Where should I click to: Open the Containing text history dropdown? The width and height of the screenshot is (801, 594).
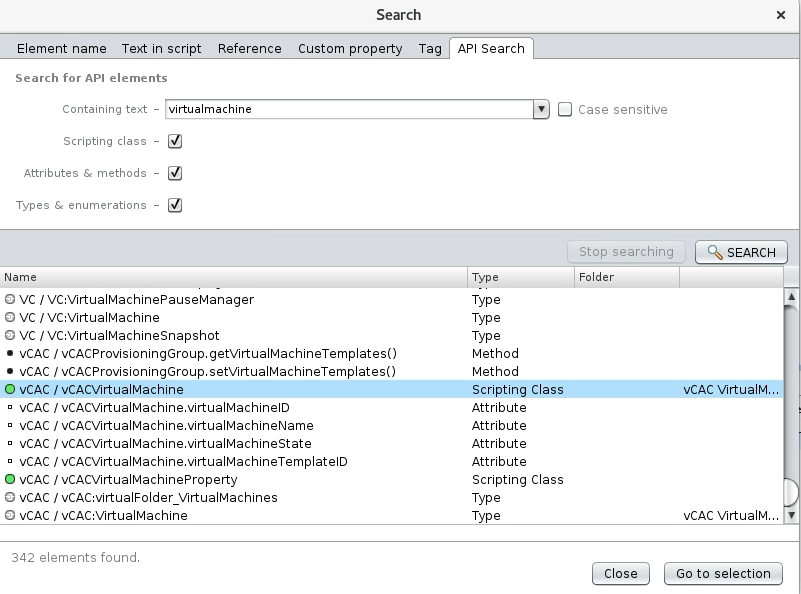coord(541,109)
